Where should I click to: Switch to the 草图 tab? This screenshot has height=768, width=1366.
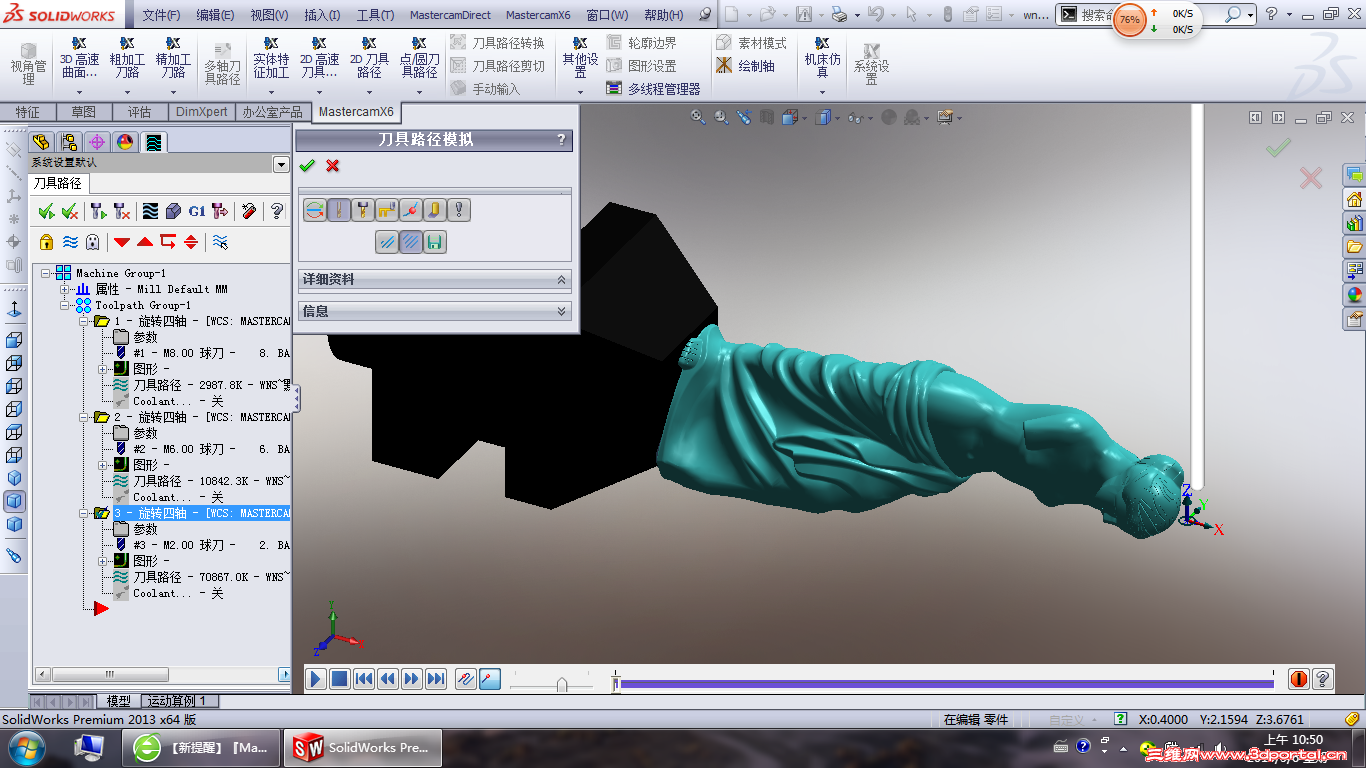click(83, 112)
